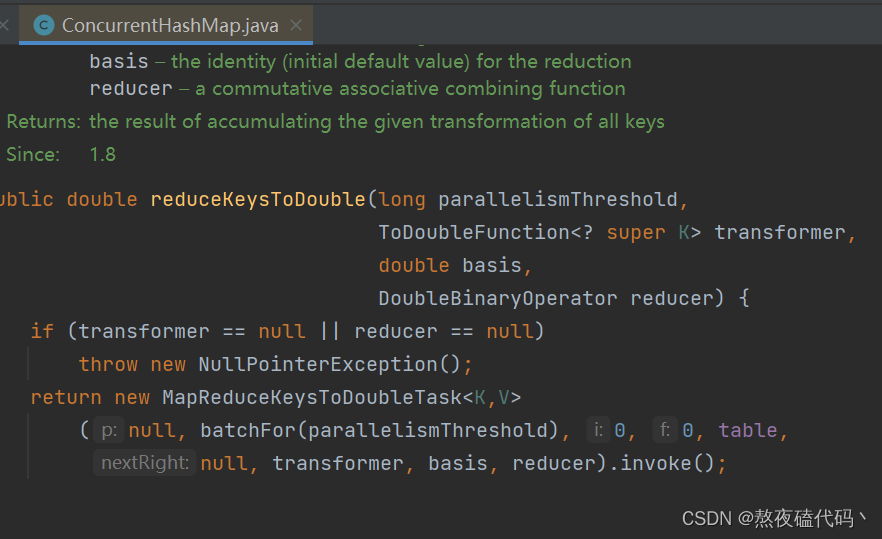Click NullPointerException in the throw statement

tap(318, 364)
